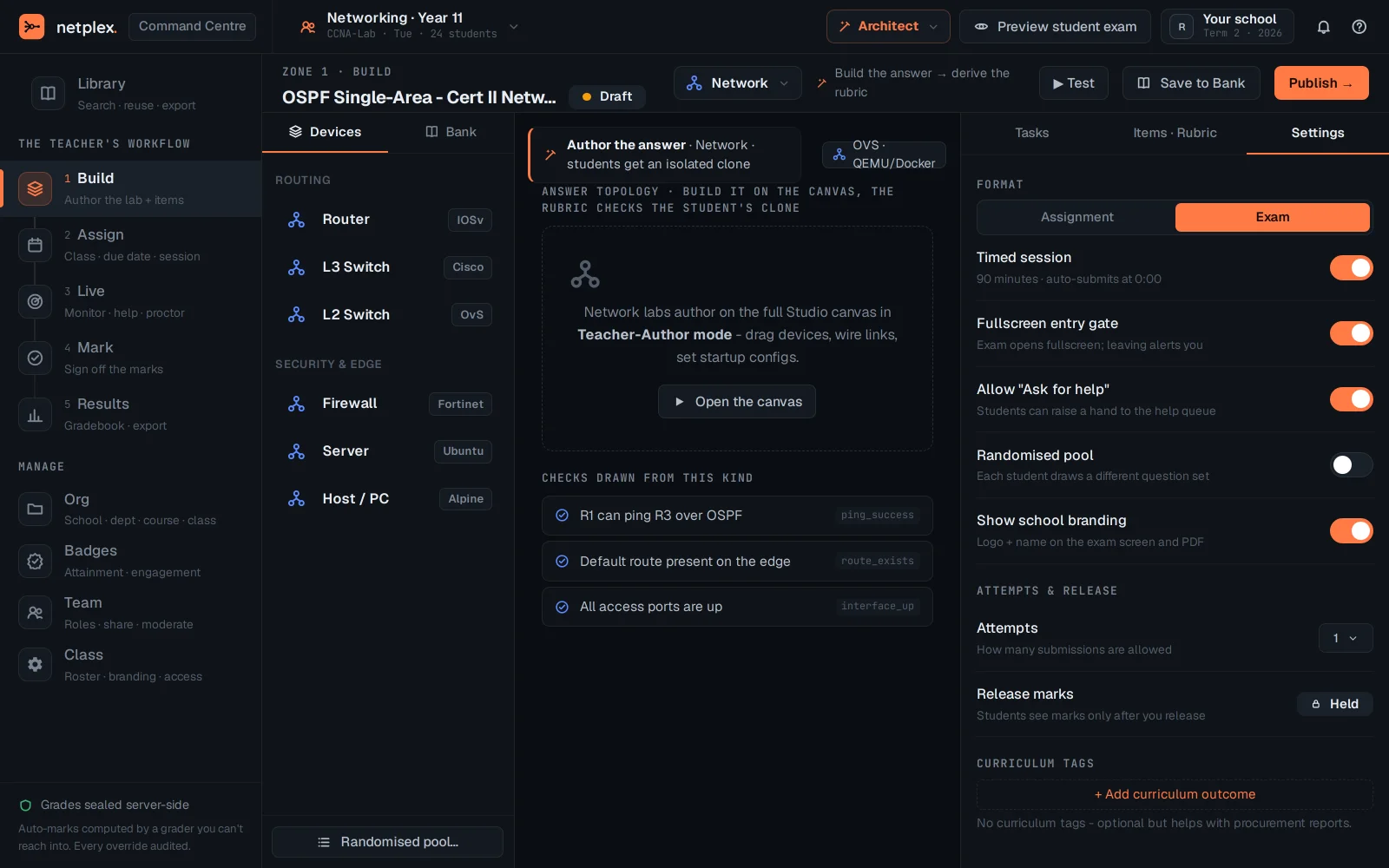The width and height of the screenshot is (1389, 868).
Task: Click the Fortinet tag on Firewall
Action: (x=460, y=404)
